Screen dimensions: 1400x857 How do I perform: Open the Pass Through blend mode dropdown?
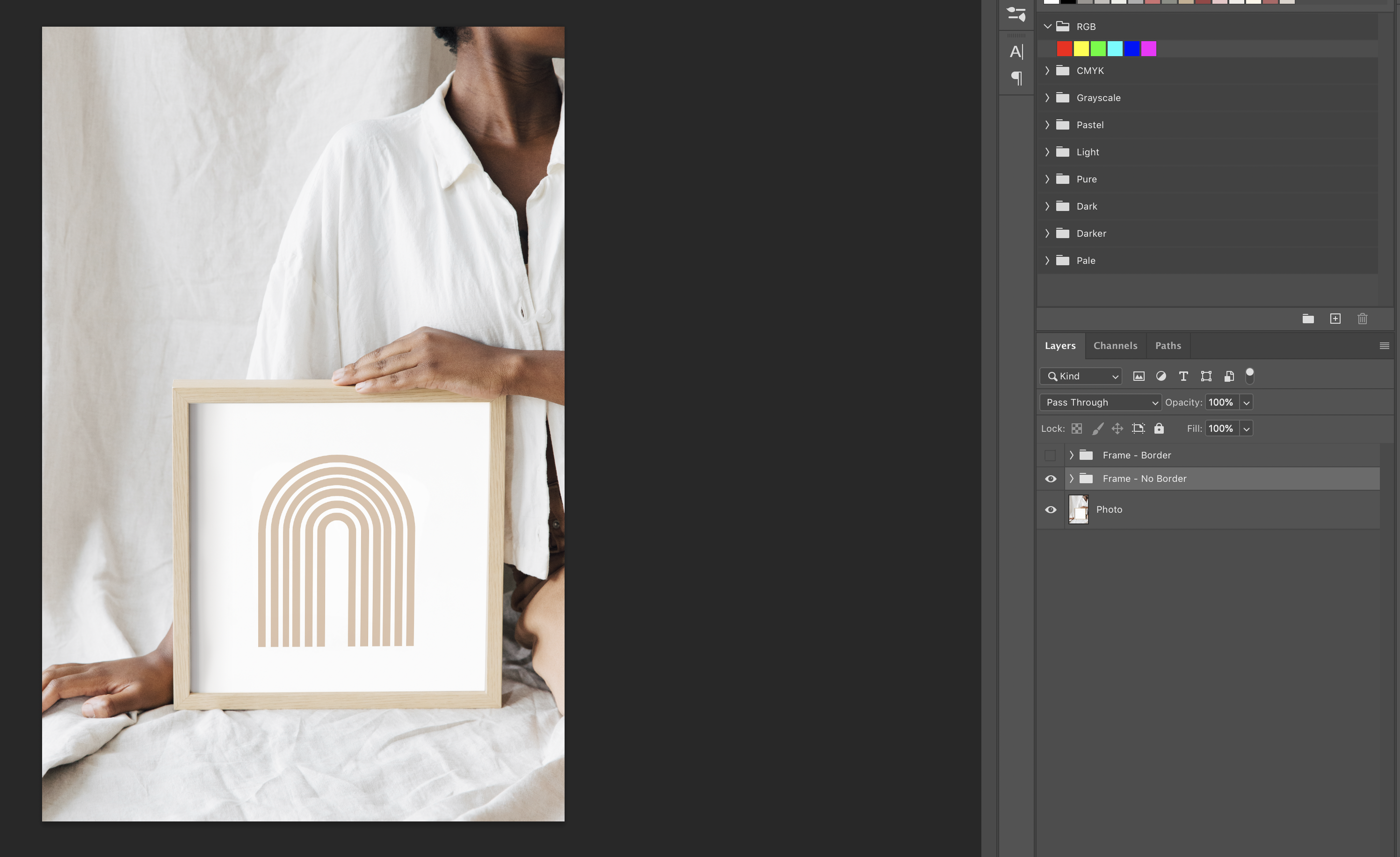[x=1100, y=402]
